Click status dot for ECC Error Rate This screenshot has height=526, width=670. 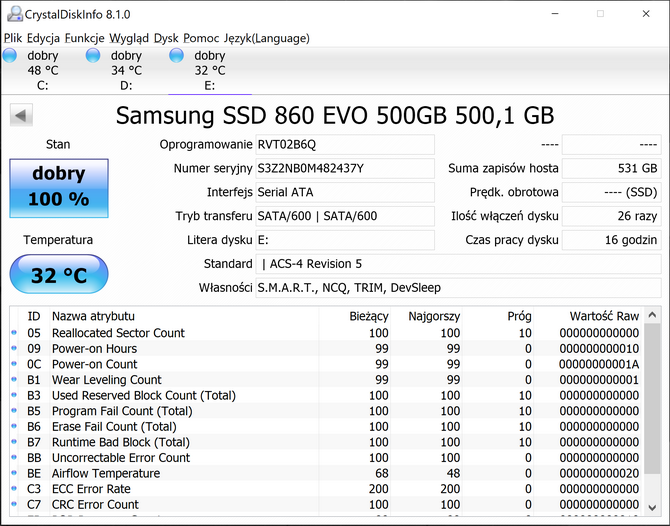(14, 488)
